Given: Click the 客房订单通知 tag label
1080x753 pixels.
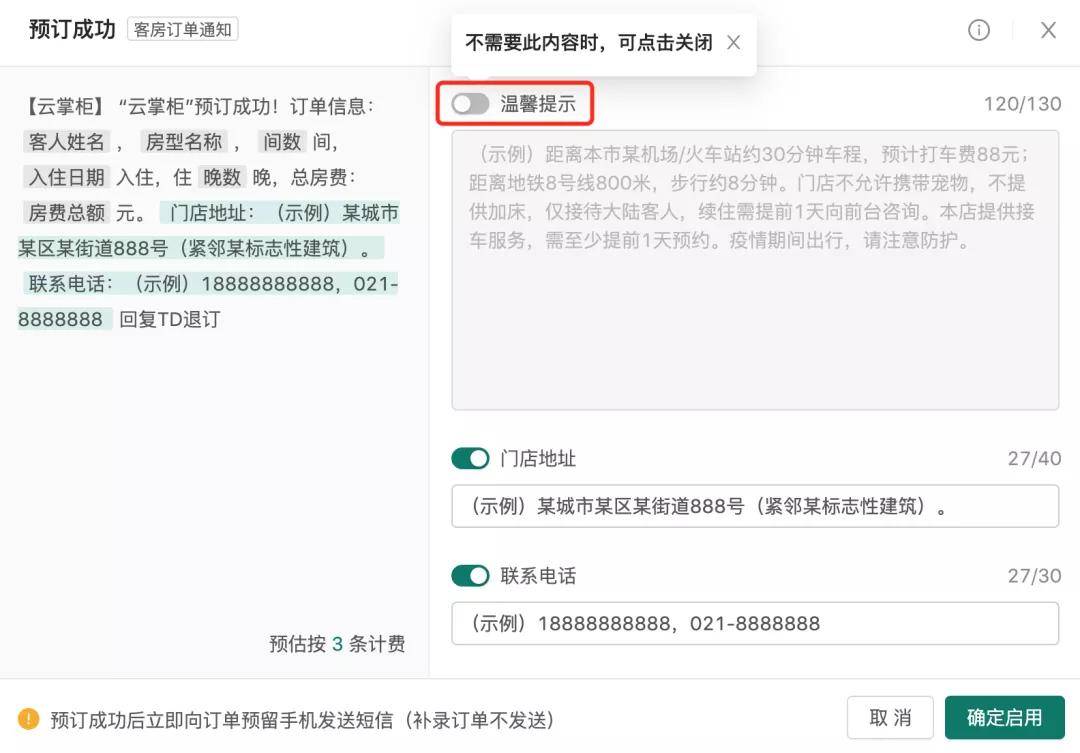Looking at the screenshot, I should pos(183,30).
